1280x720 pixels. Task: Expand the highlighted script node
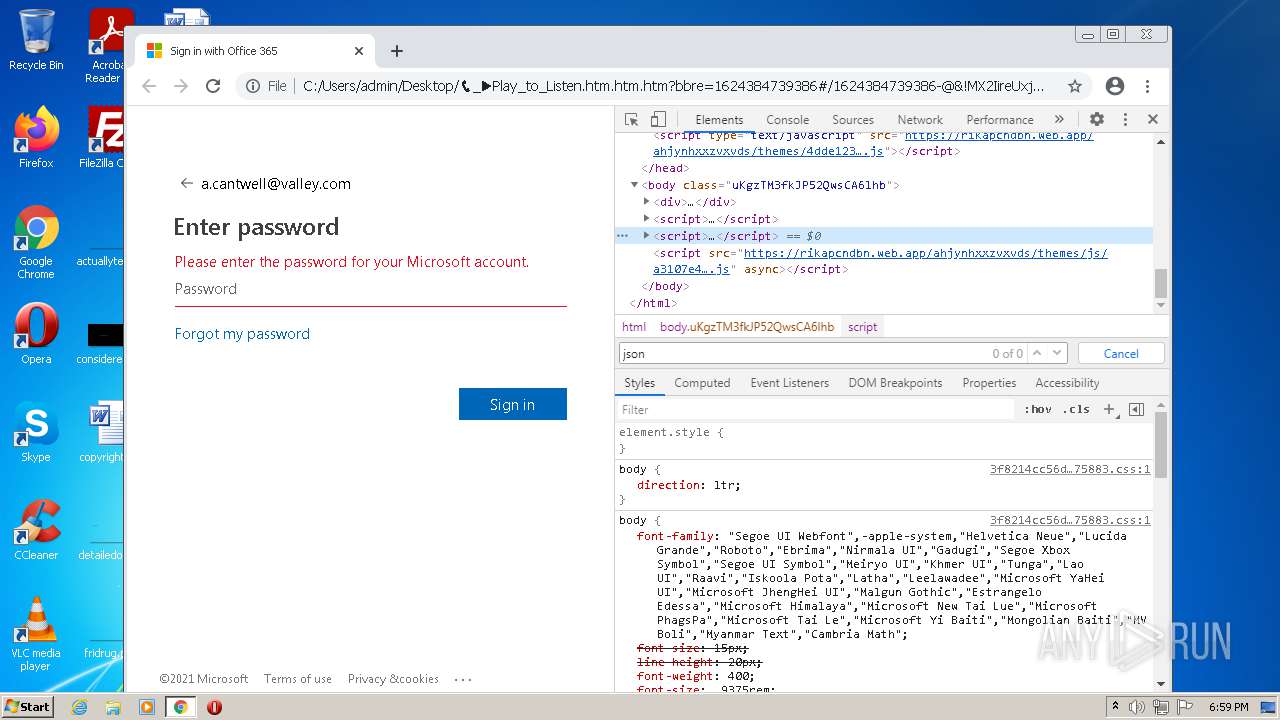pos(647,236)
